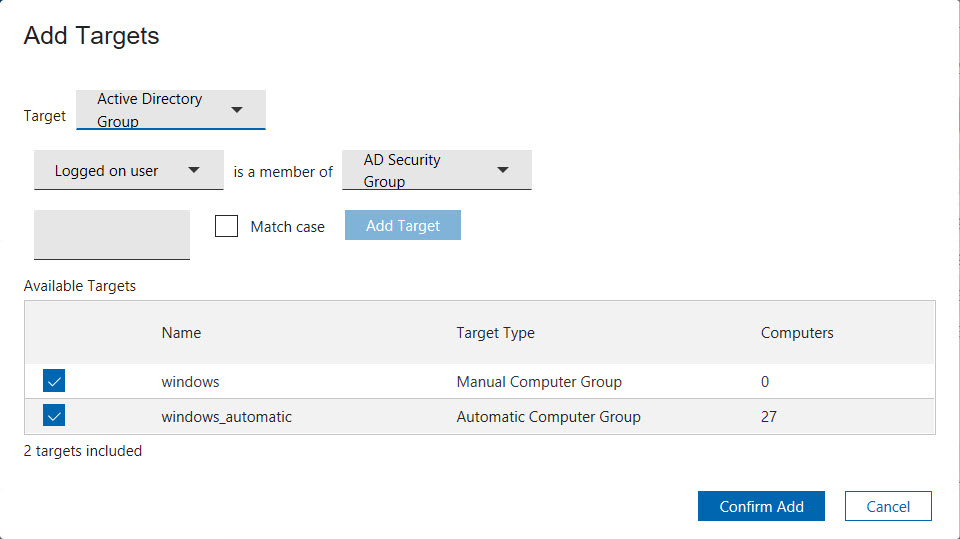Click the 'Match case' label

[287, 227]
